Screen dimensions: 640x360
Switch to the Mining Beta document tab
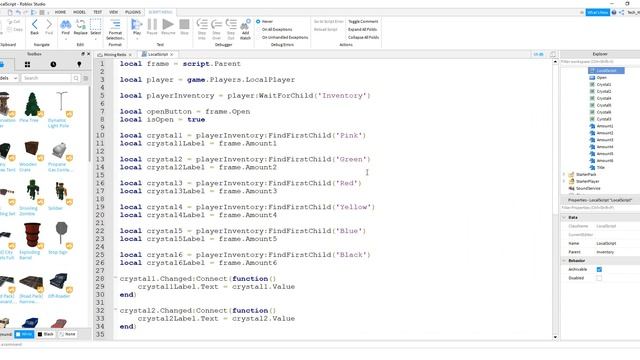point(115,54)
